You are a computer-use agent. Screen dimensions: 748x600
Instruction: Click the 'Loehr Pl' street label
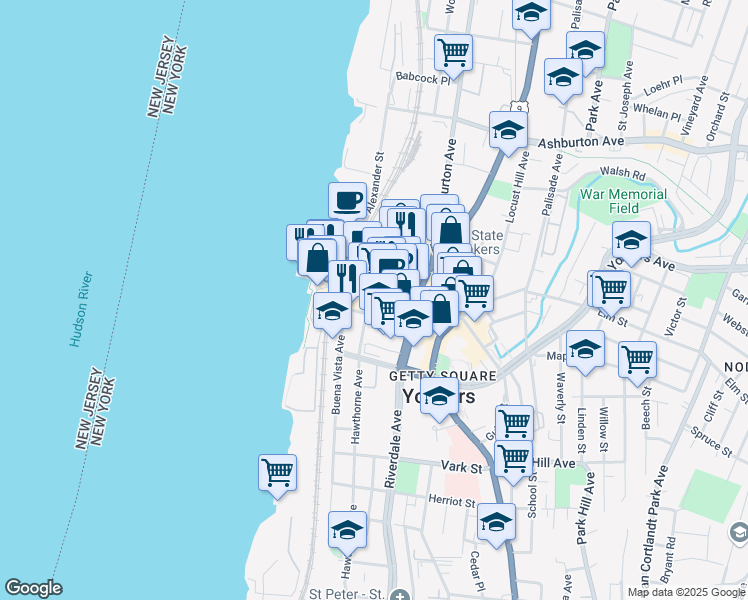[x=664, y=85]
